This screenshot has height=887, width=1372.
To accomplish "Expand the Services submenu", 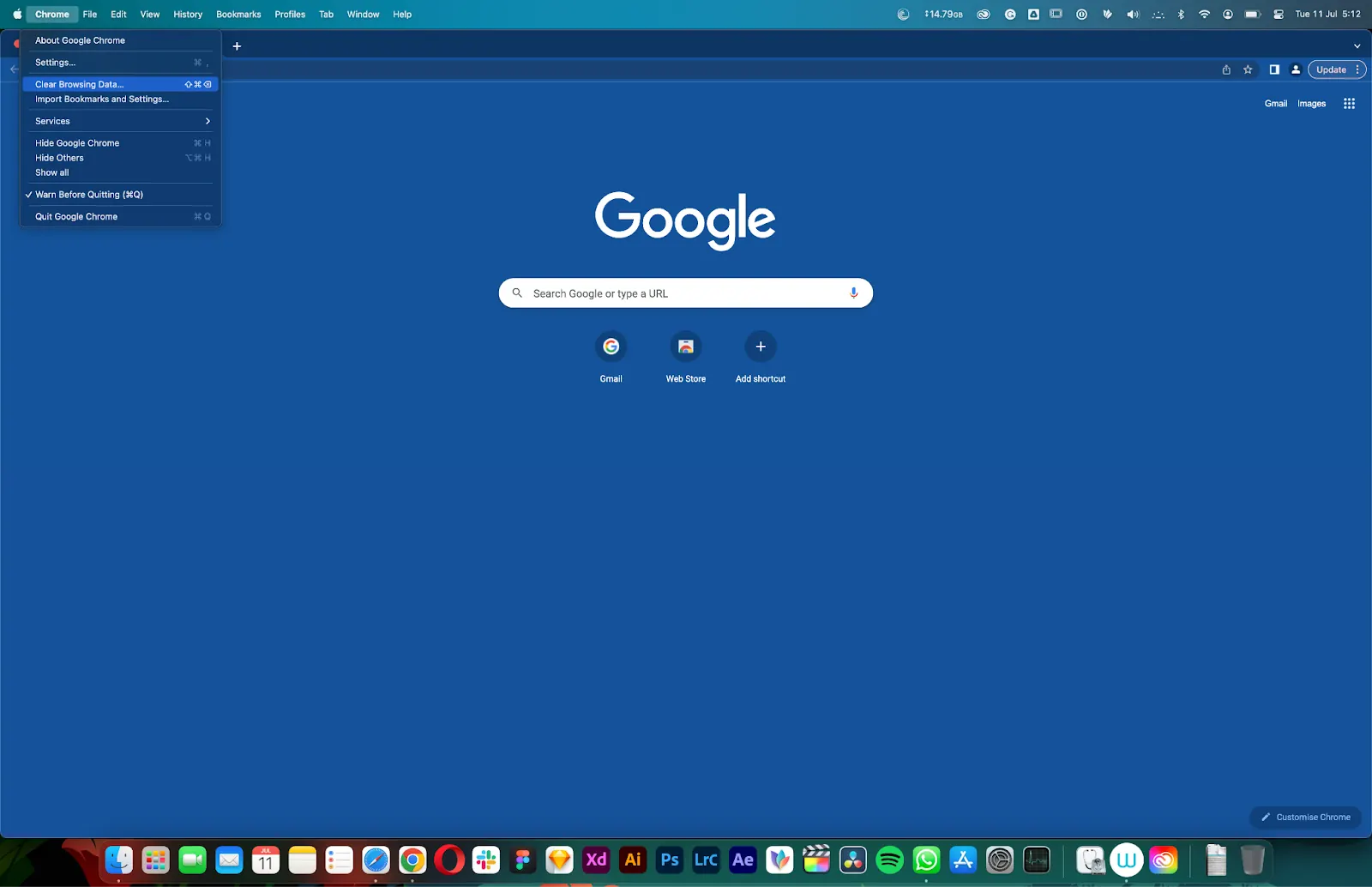I will coord(120,121).
